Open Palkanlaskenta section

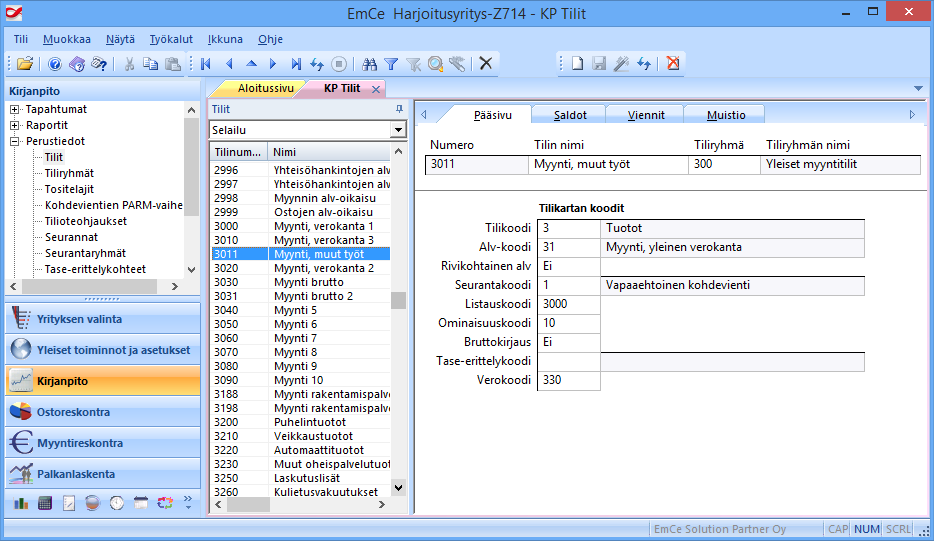point(103,474)
